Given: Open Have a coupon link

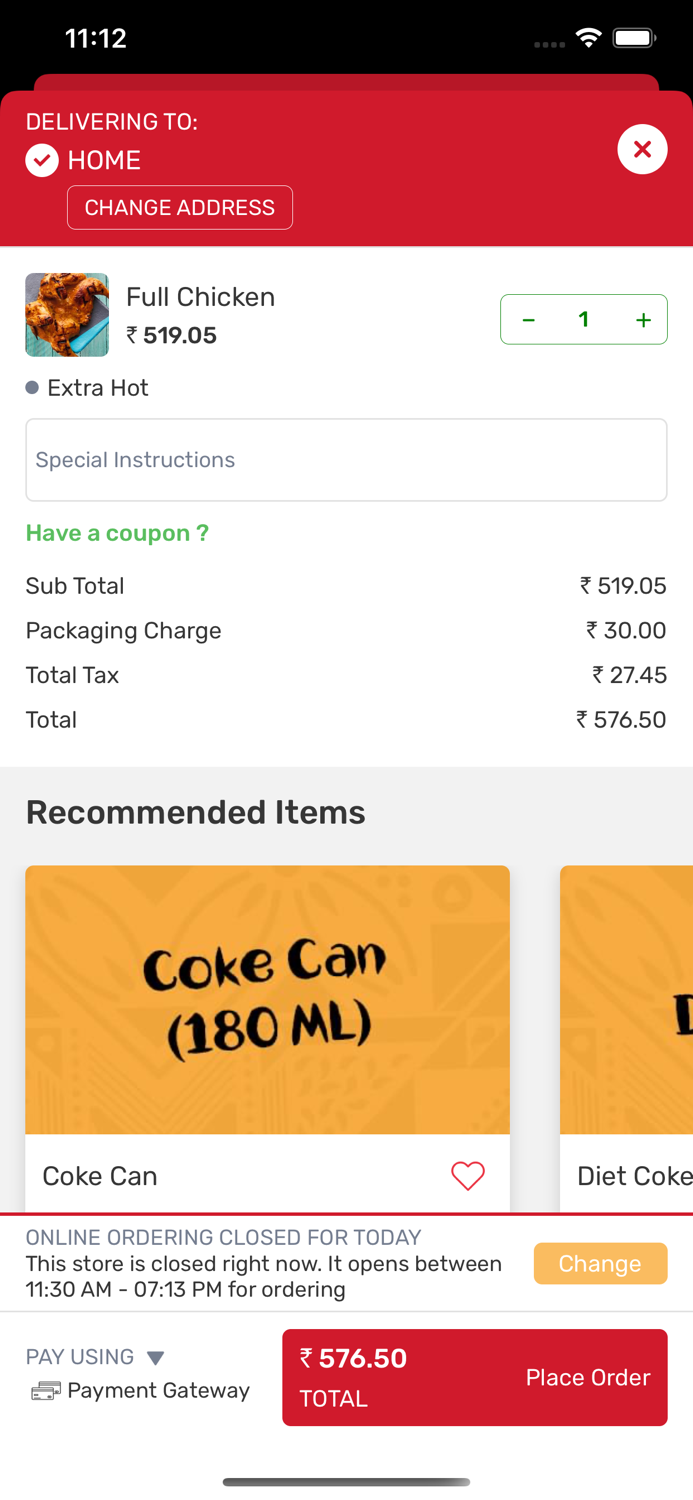Looking at the screenshot, I should [x=117, y=533].
